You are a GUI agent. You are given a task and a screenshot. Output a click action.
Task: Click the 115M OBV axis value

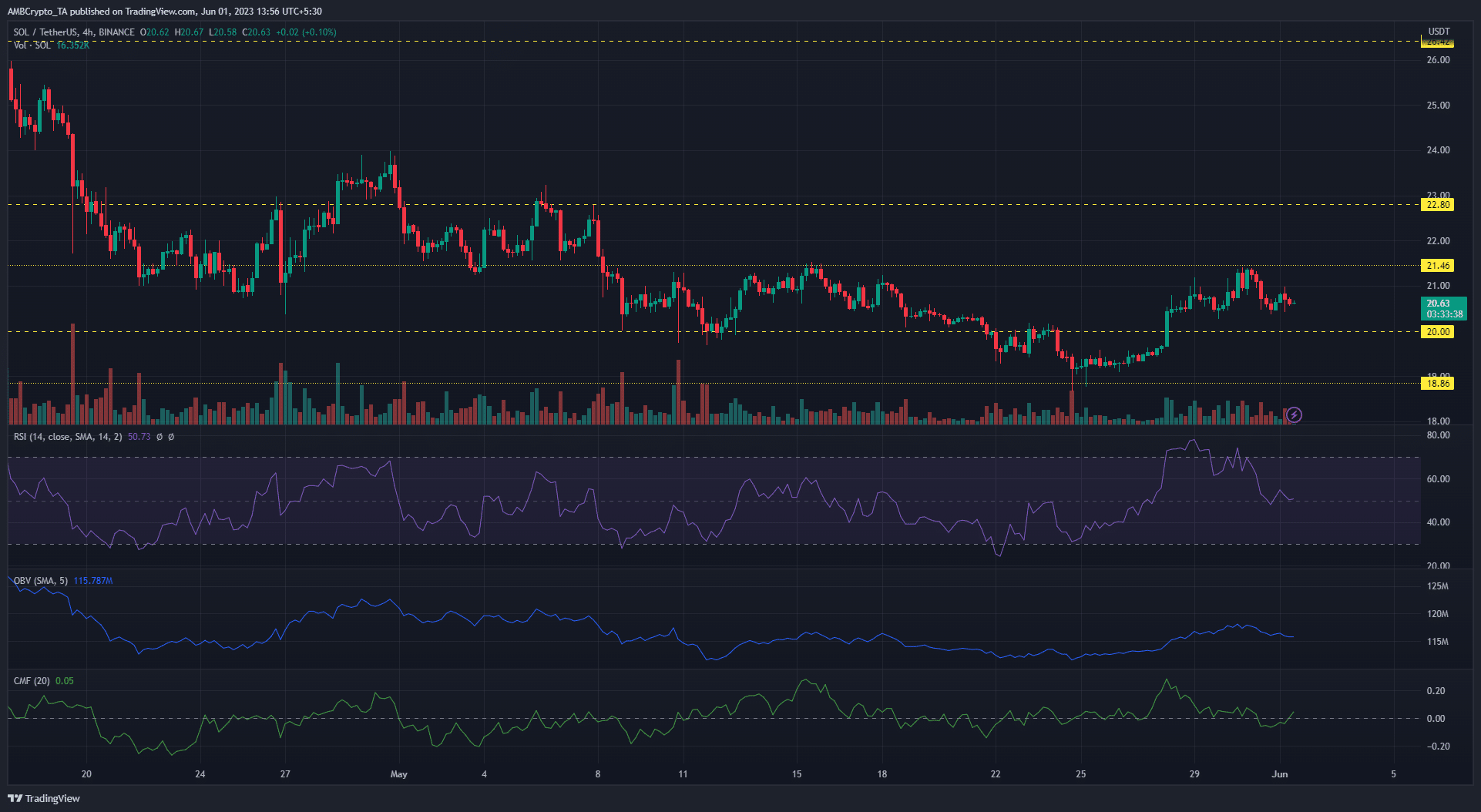1438,642
